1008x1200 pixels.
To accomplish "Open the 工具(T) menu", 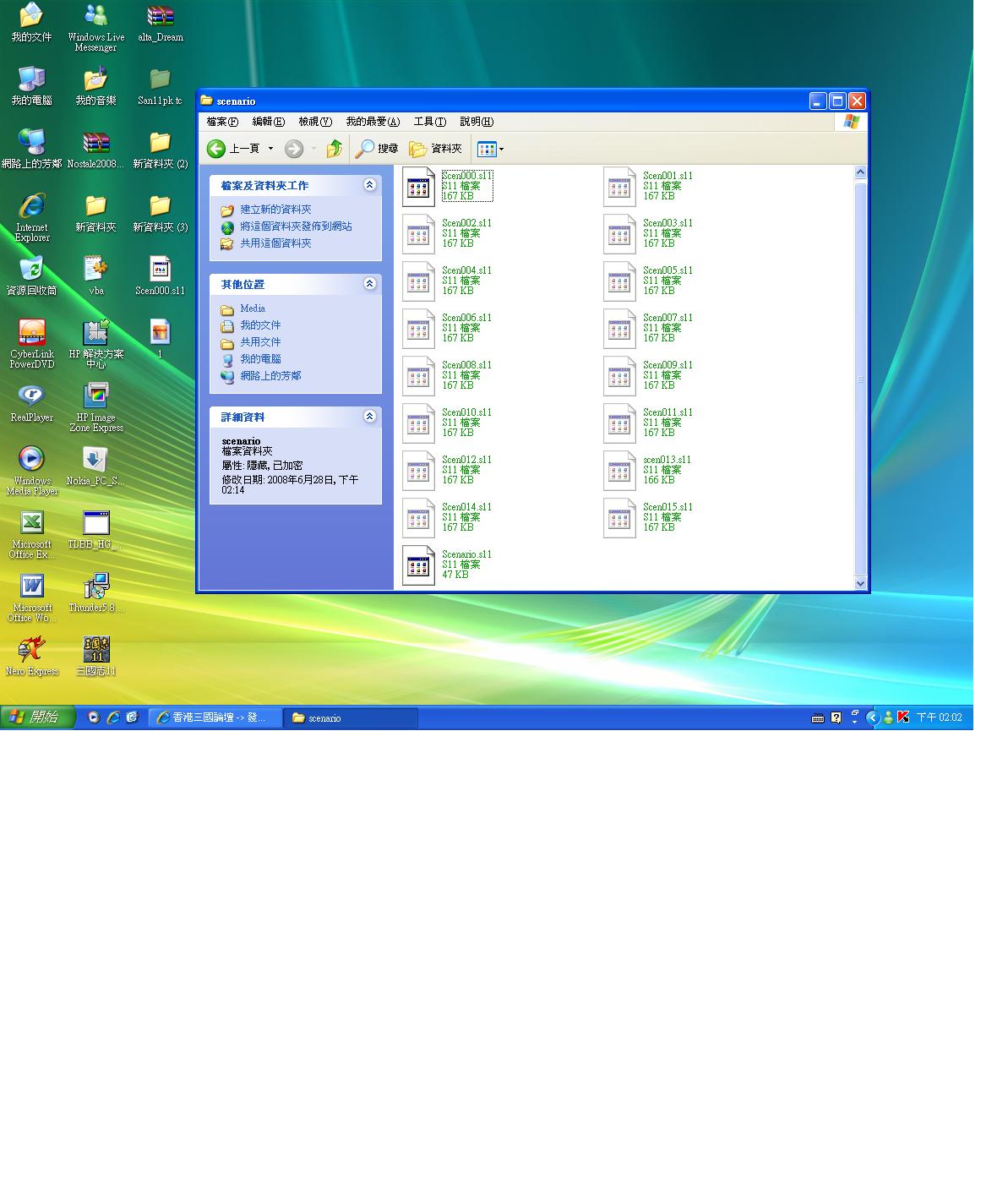I will 429,122.
